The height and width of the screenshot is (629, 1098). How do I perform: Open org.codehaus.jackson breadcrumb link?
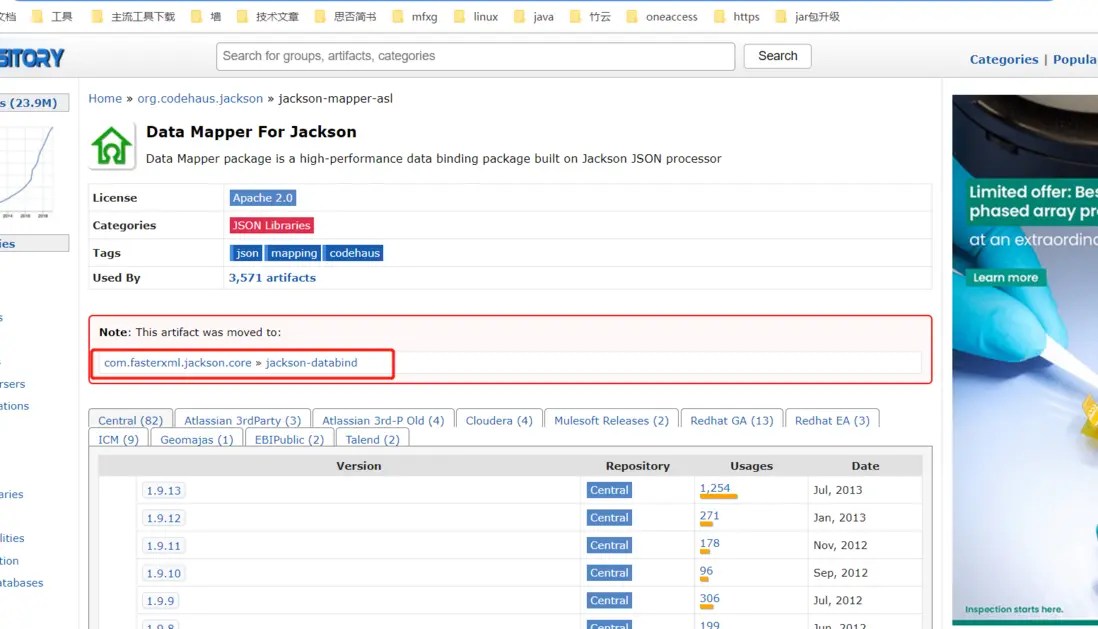(x=200, y=99)
